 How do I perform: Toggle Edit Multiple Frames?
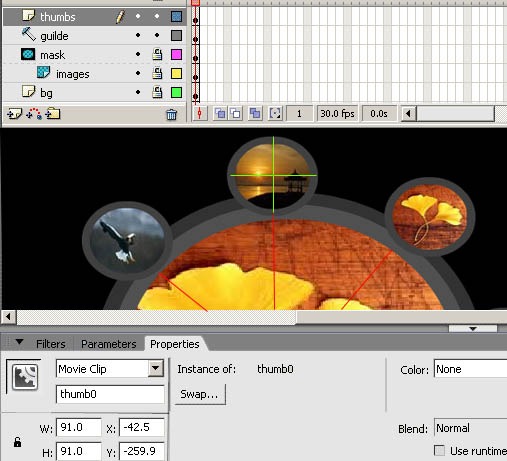[255, 114]
